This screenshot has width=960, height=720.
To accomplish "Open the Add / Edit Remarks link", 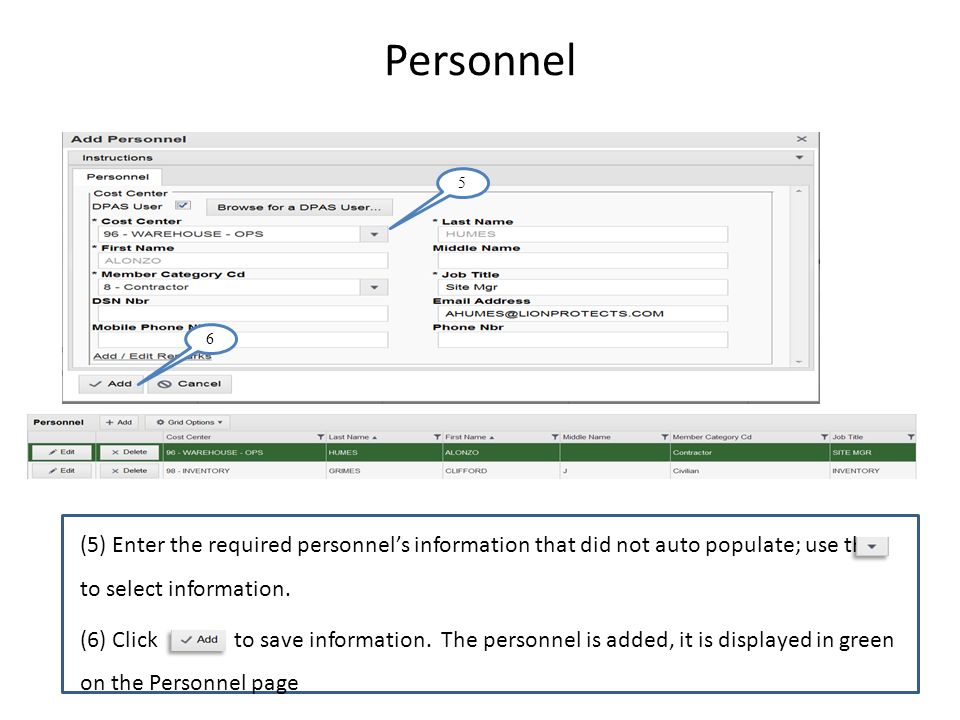I will click(x=152, y=356).
